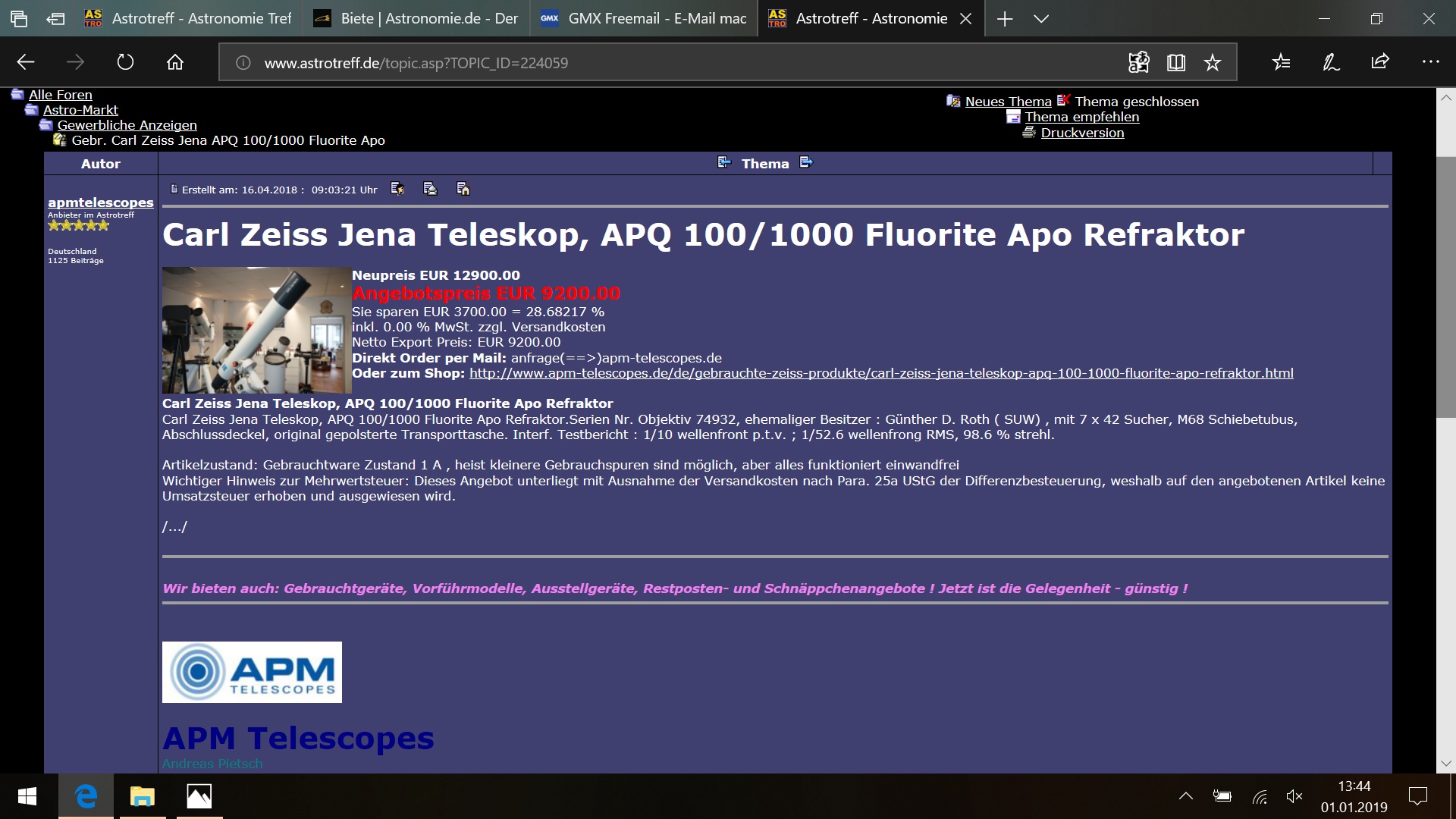Open the browser home page
Image resolution: width=1456 pixels, height=819 pixels.
click(x=175, y=62)
